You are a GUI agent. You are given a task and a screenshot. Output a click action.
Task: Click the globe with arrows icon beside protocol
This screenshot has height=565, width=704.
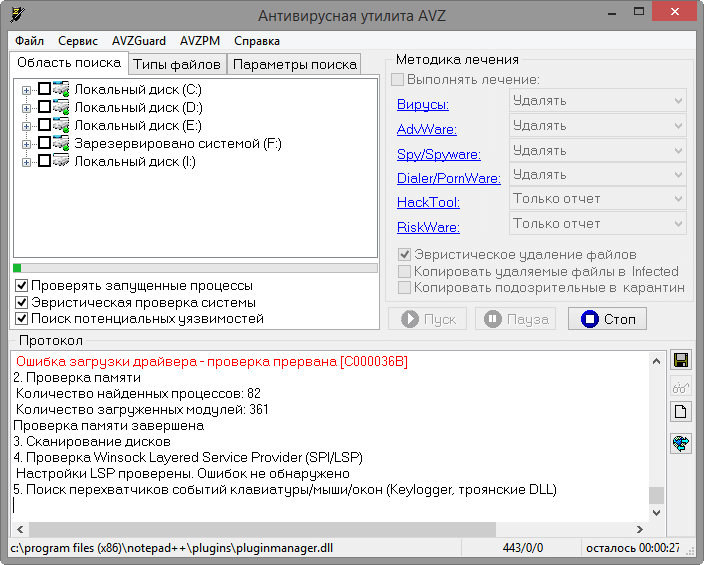[681, 444]
